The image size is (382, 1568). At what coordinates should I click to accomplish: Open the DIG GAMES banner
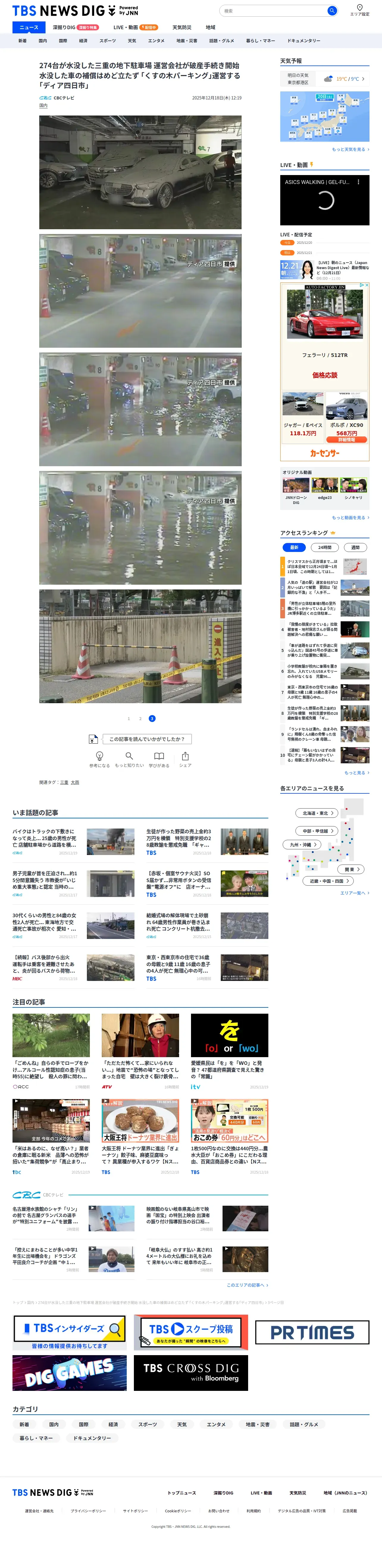[69, 1373]
